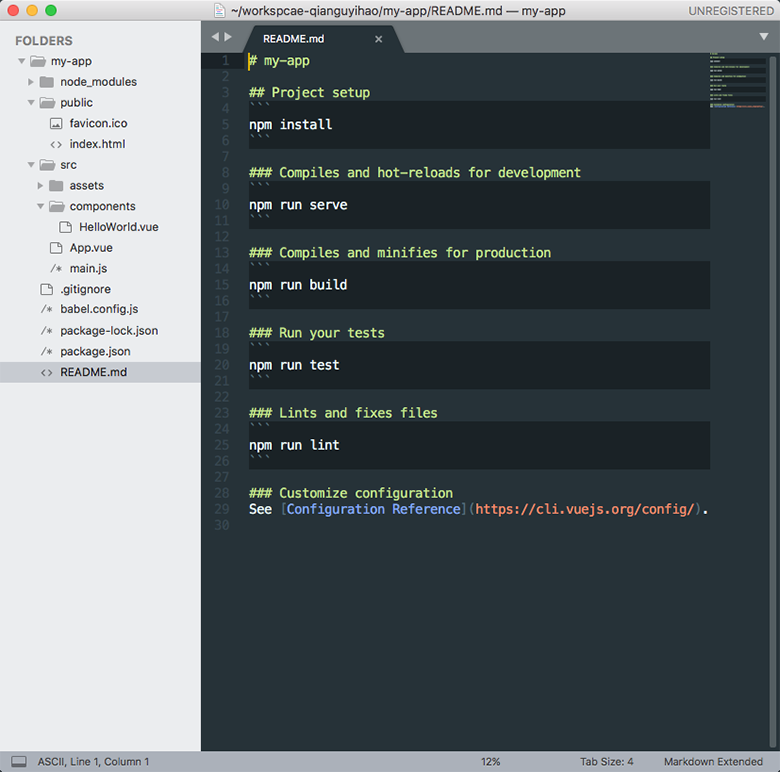Open the tab list dropdown arrow

click(x=764, y=37)
